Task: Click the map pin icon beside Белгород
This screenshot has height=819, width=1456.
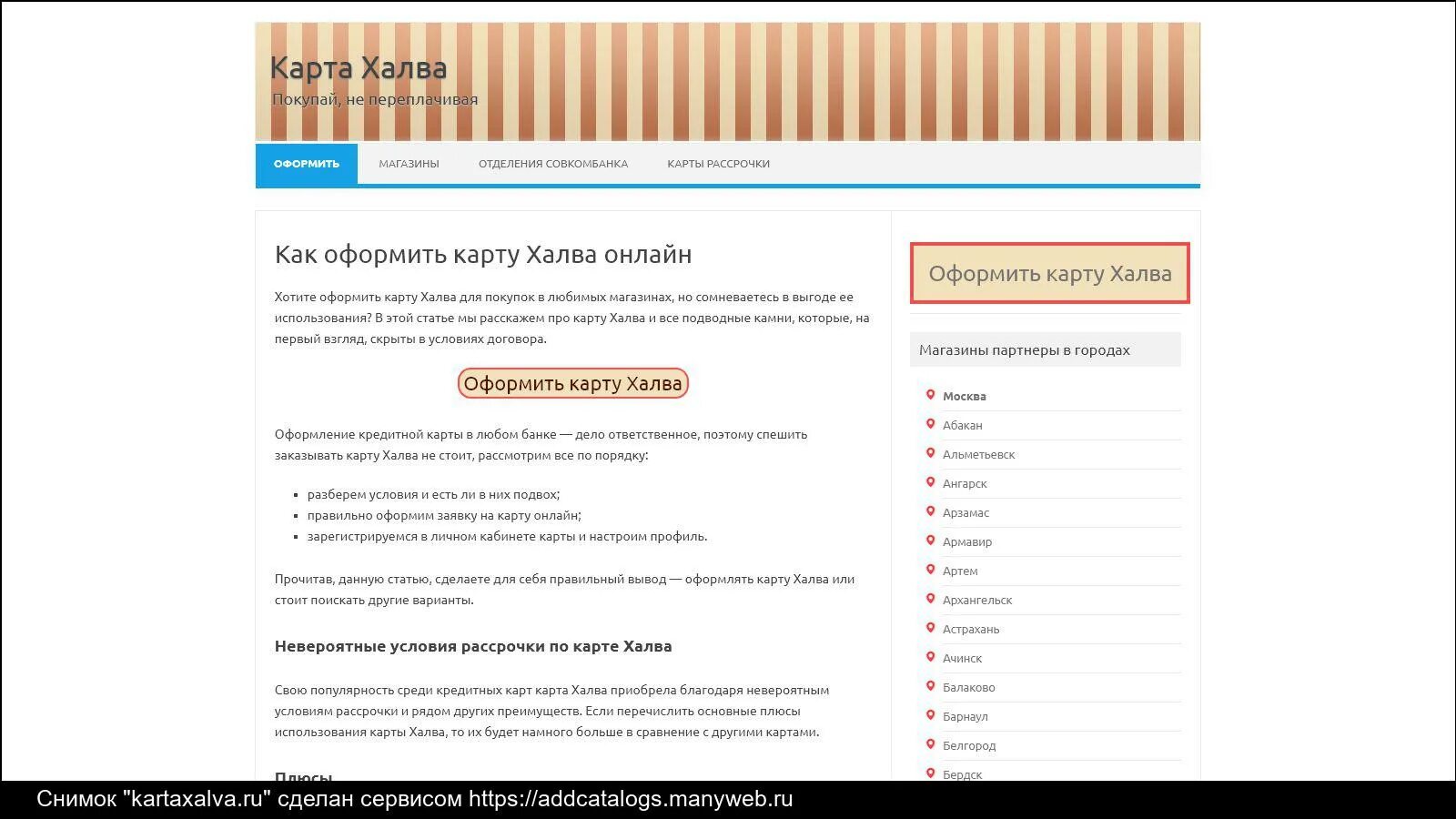Action: coord(930,744)
